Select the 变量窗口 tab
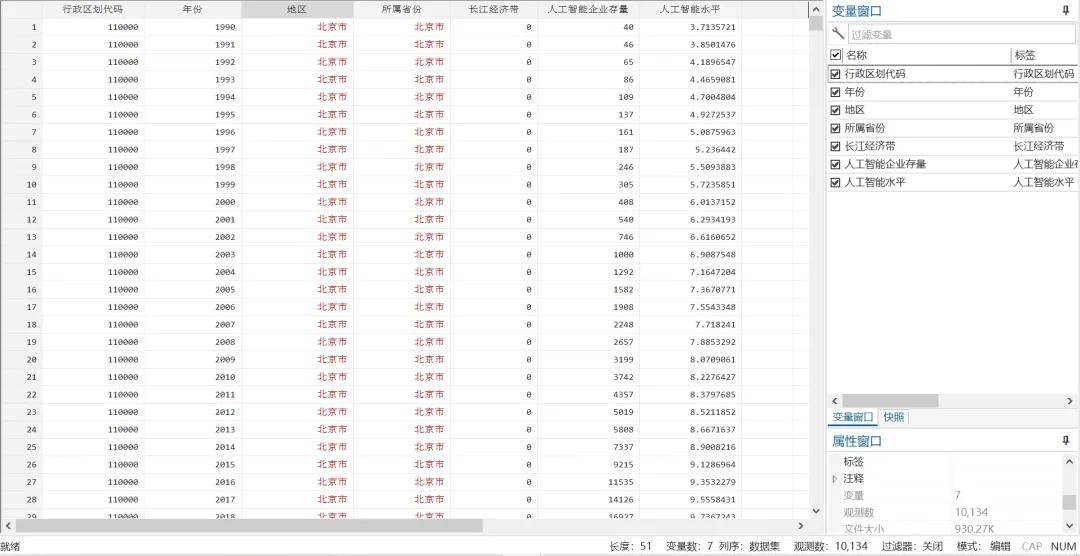 [x=853, y=417]
